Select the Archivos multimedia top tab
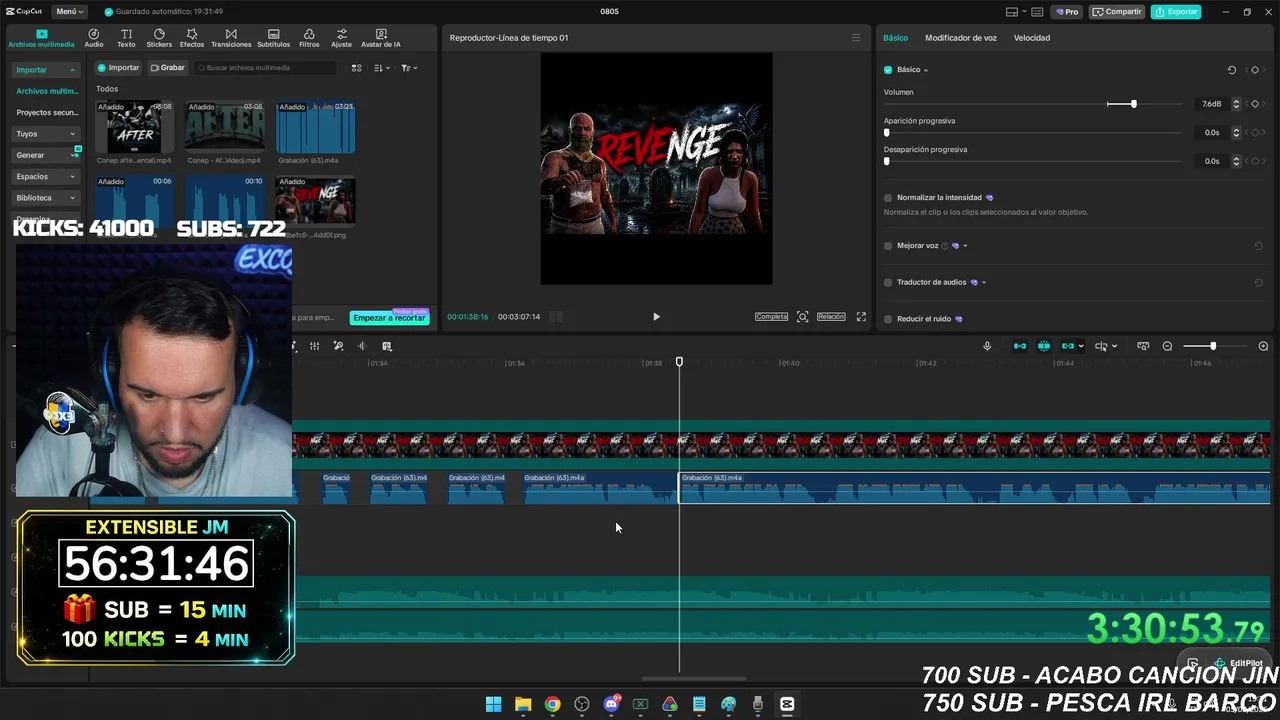The height and width of the screenshot is (720, 1280). [41, 38]
